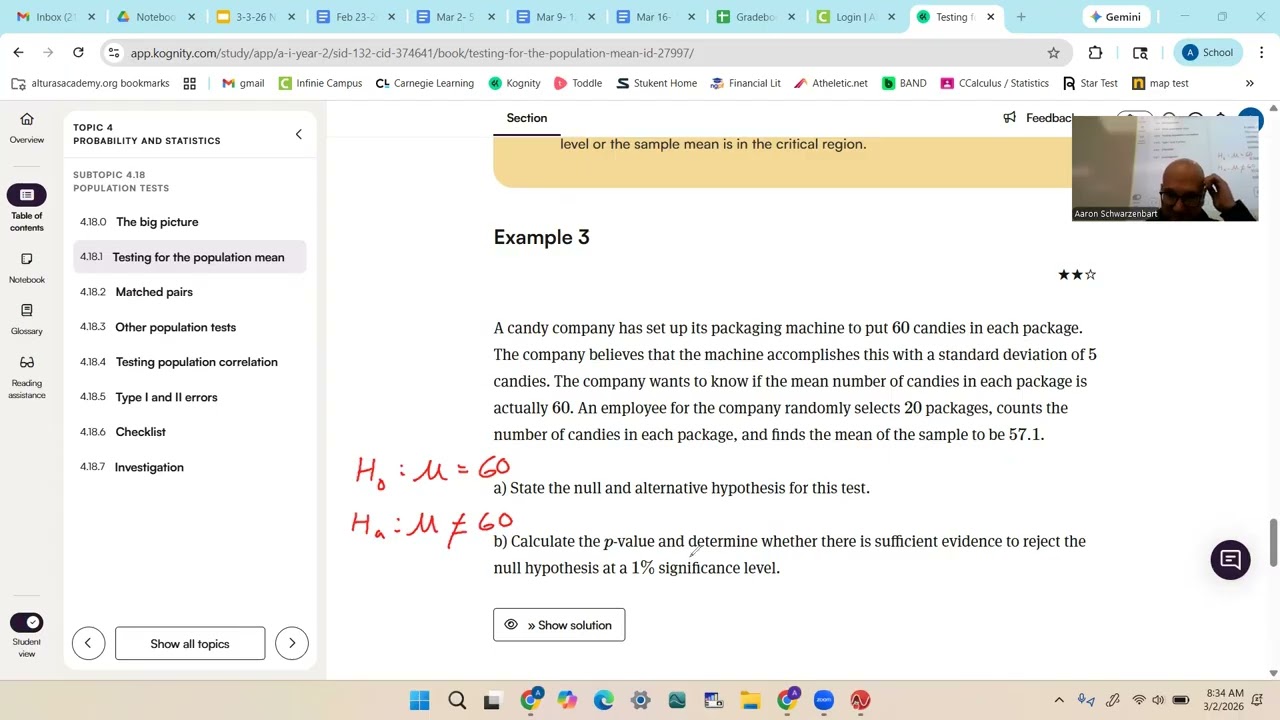Close the Testing for population mean tab

click(991, 17)
